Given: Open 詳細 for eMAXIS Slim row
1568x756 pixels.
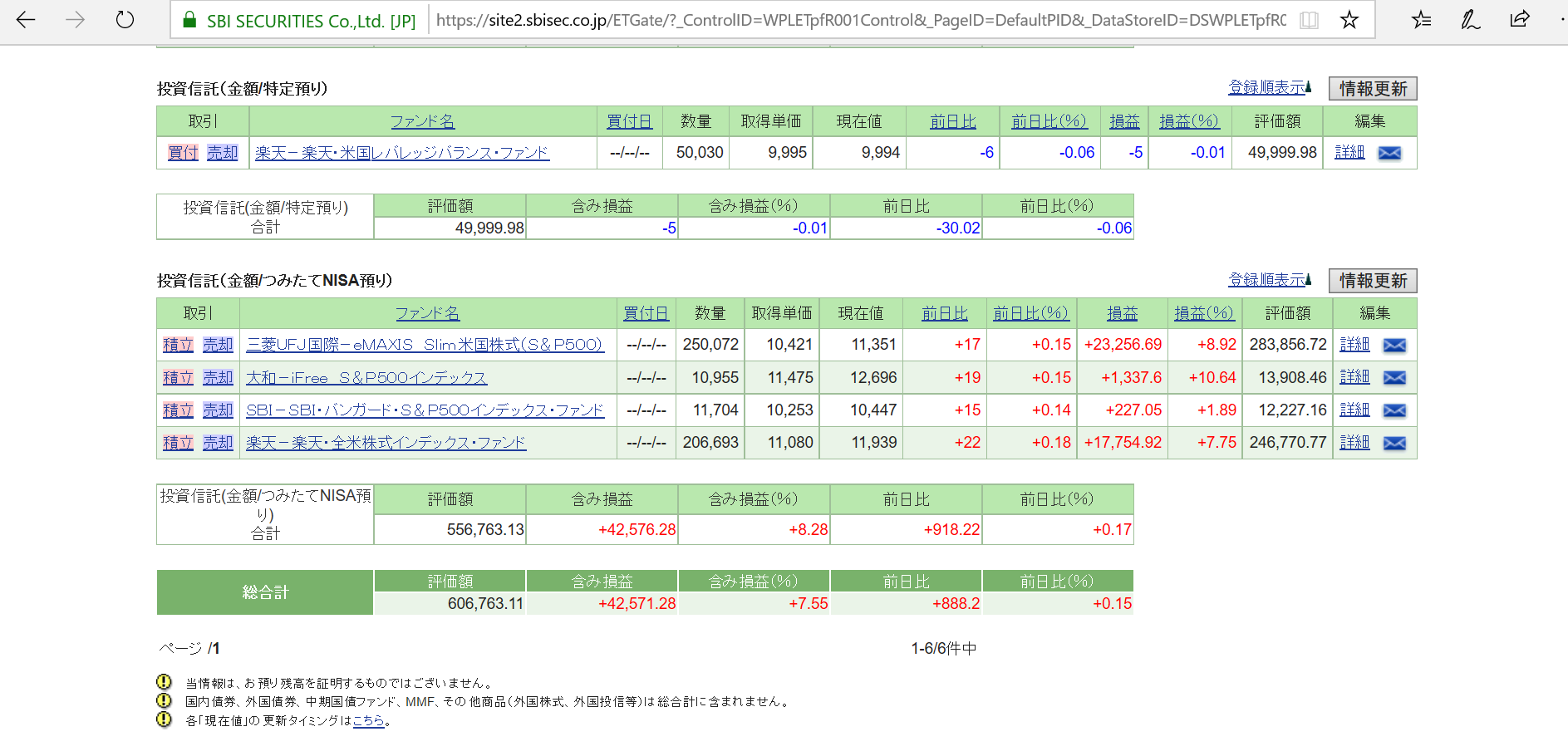Looking at the screenshot, I should (1354, 344).
